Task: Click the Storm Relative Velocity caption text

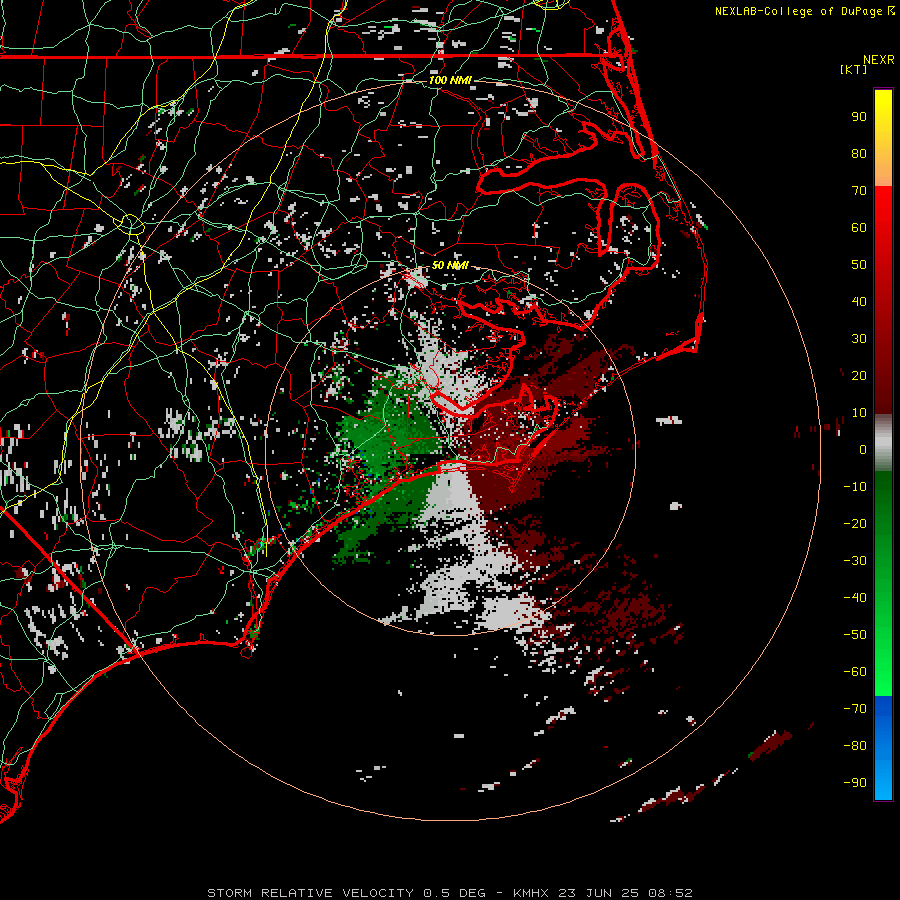Action: coord(449,893)
